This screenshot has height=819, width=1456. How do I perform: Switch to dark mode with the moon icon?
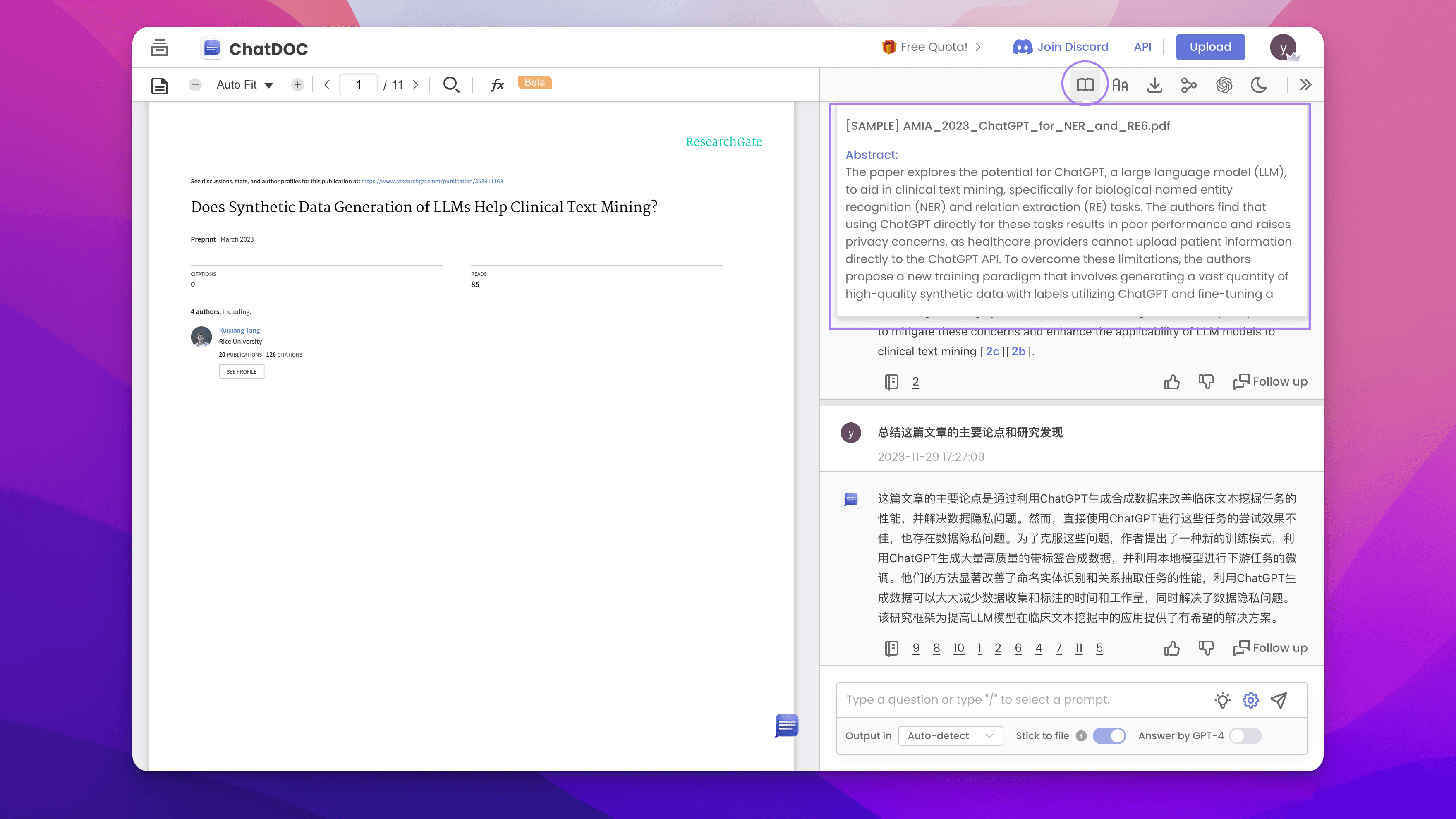point(1259,85)
